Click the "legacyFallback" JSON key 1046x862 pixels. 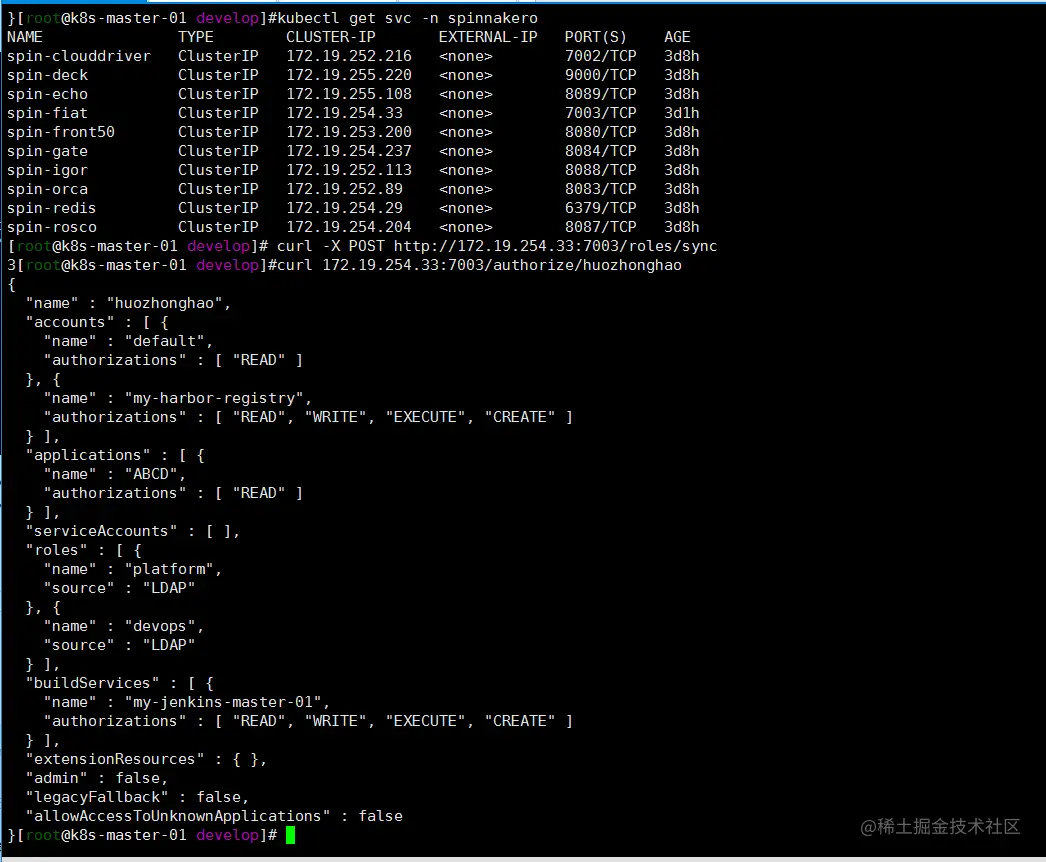[x=97, y=797]
